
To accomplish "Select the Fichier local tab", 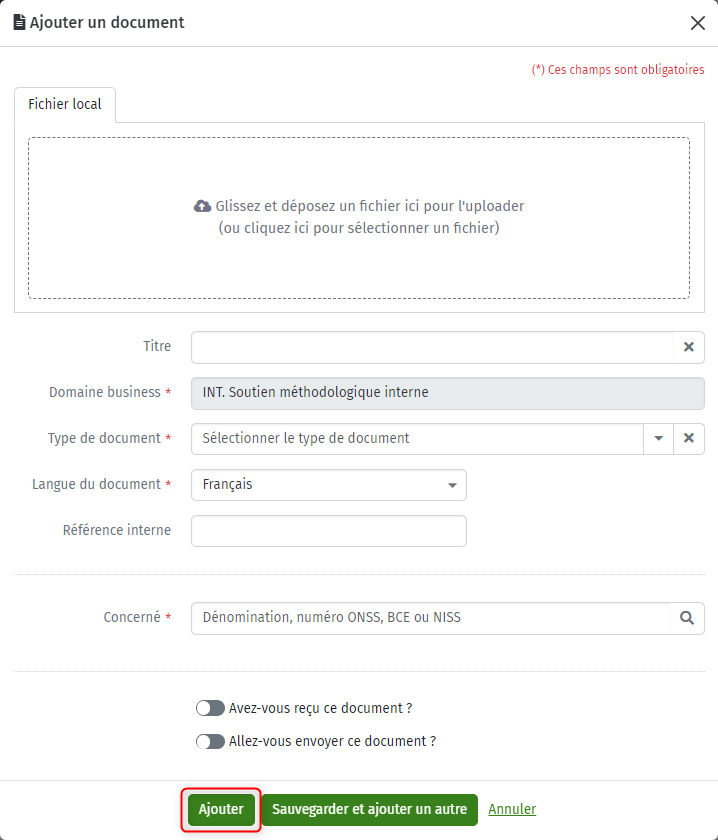I will click(65, 104).
